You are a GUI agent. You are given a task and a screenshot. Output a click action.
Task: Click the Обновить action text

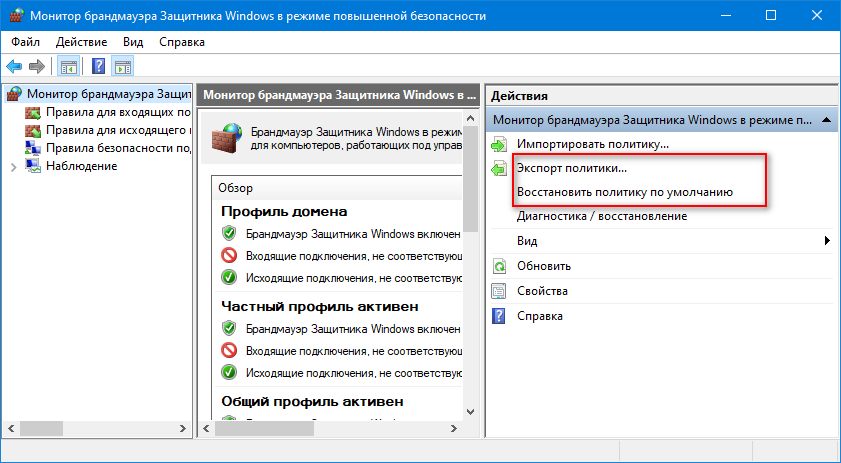click(544, 266)
